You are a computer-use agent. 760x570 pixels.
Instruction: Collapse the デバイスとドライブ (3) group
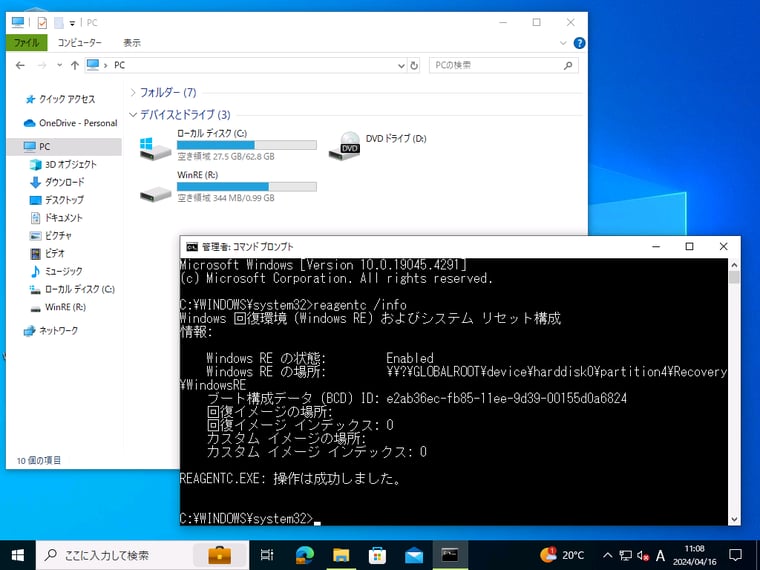click(x=133, y=114)
